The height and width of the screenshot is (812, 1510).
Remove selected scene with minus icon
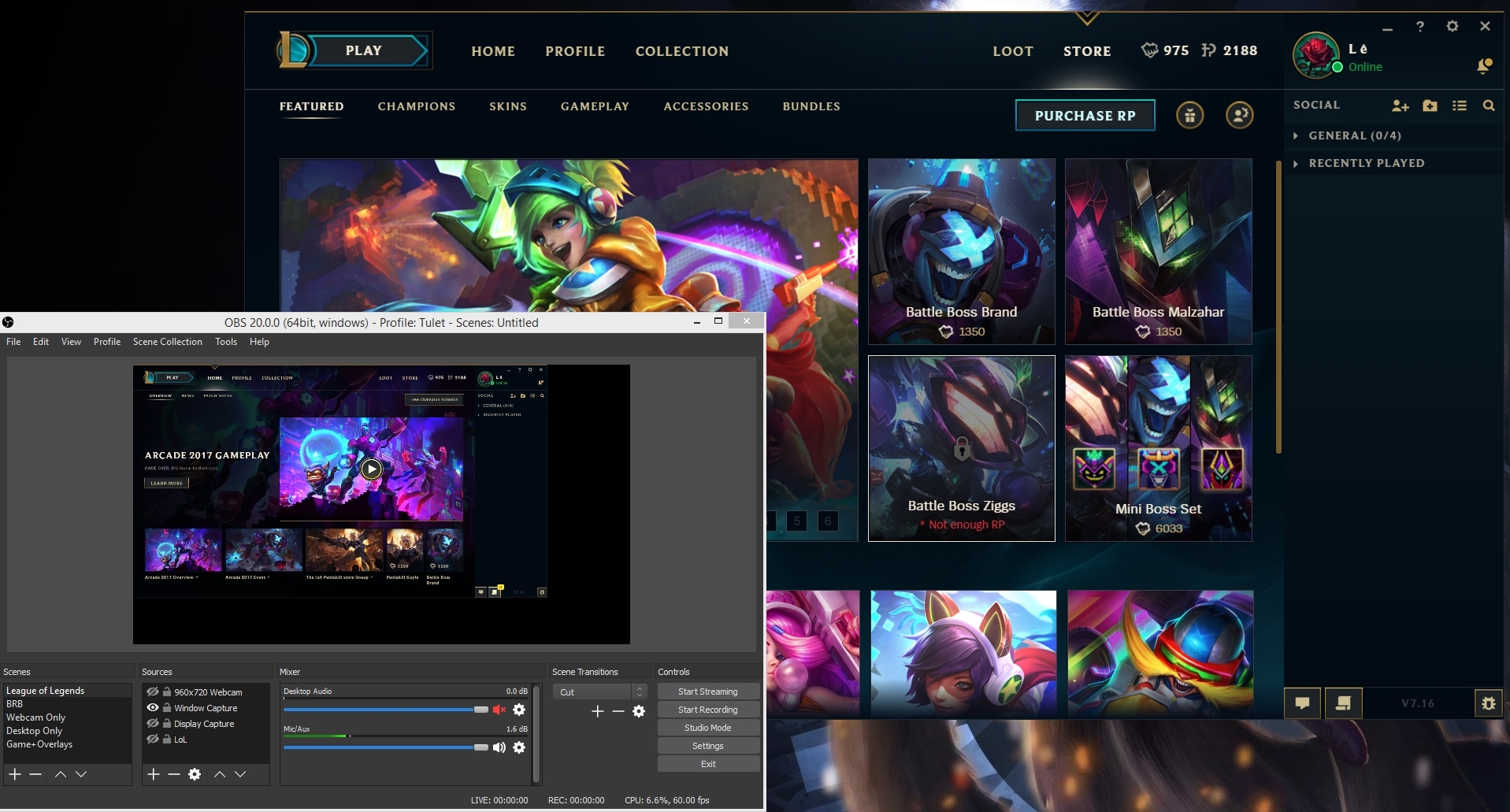tap(35, 774)
